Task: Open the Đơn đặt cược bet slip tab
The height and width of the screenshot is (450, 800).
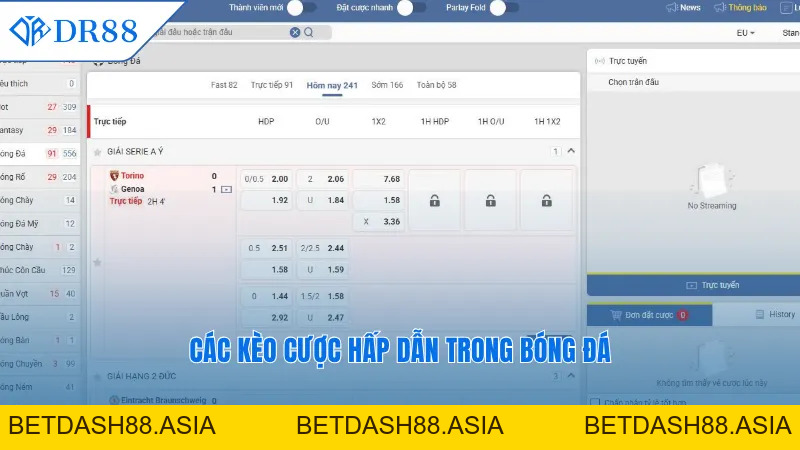Action: point(649,315)
